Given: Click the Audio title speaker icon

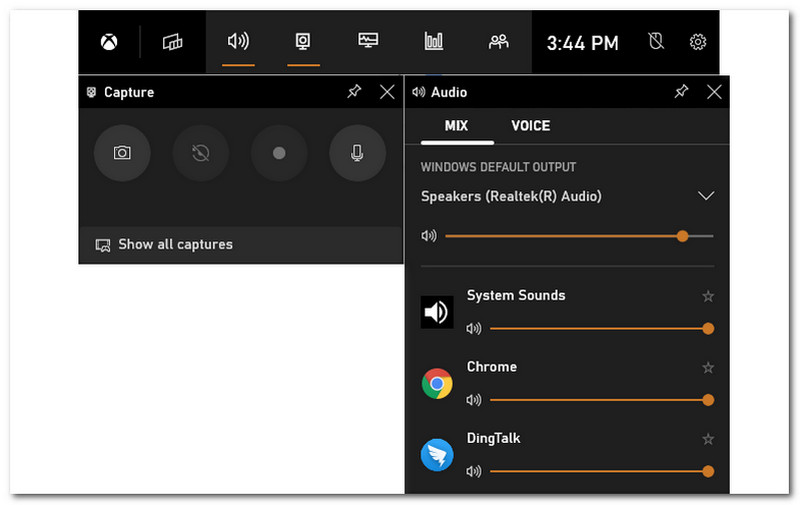Looking at the screenshot, I should click(418, 92).
